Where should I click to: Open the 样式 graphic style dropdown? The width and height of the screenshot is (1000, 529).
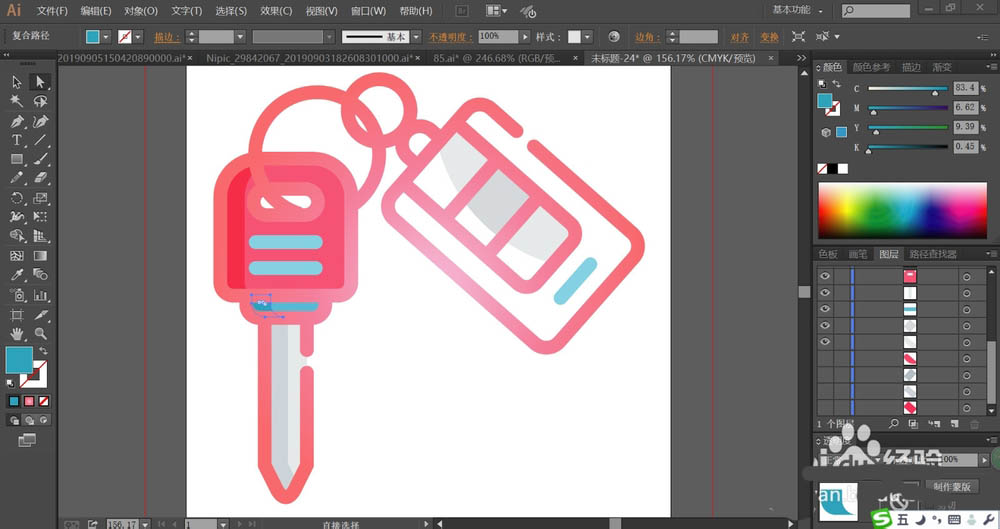click(587, 37)
